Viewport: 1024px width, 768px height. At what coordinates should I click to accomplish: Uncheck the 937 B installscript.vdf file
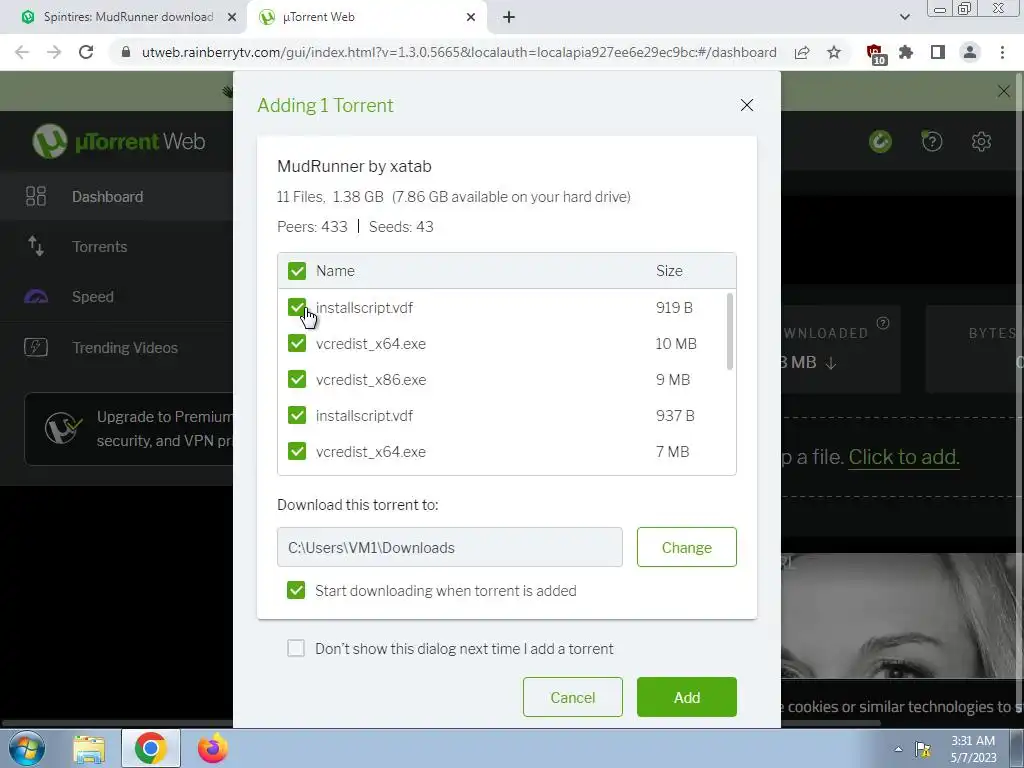(296, 415)
